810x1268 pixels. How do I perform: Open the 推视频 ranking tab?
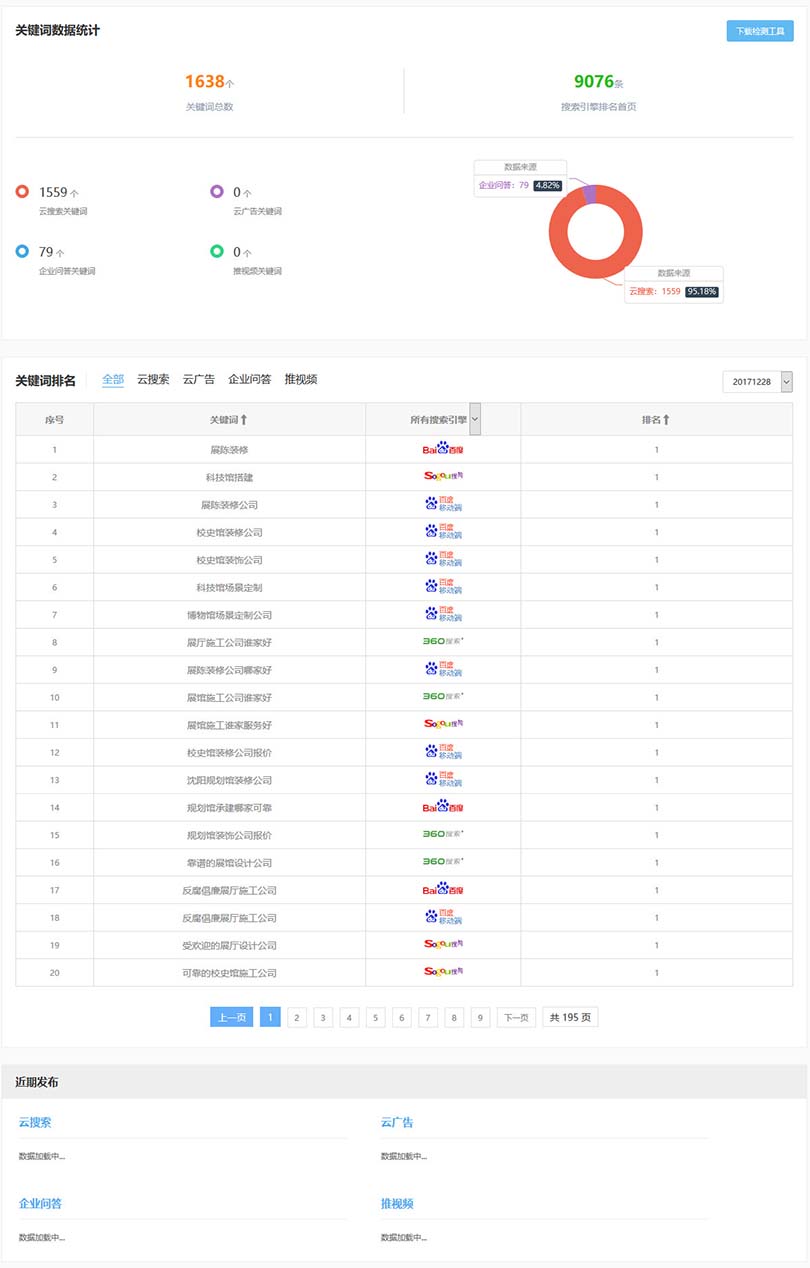tap(301, 380)
